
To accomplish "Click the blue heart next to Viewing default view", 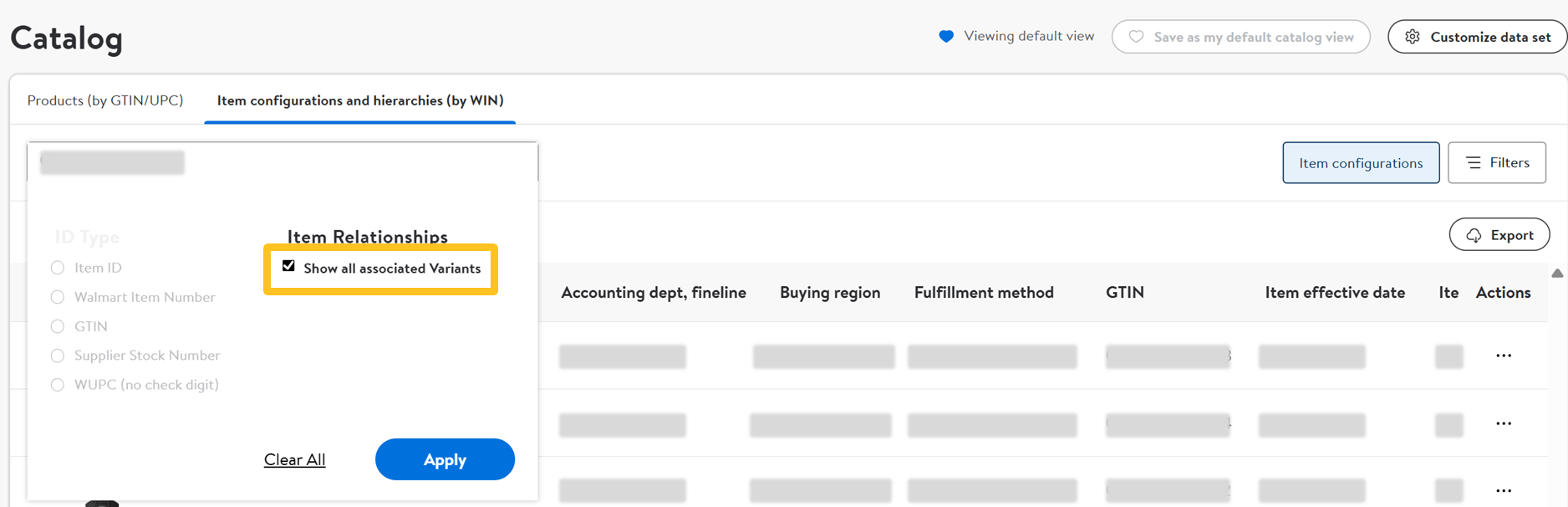I will coord(946,36).
